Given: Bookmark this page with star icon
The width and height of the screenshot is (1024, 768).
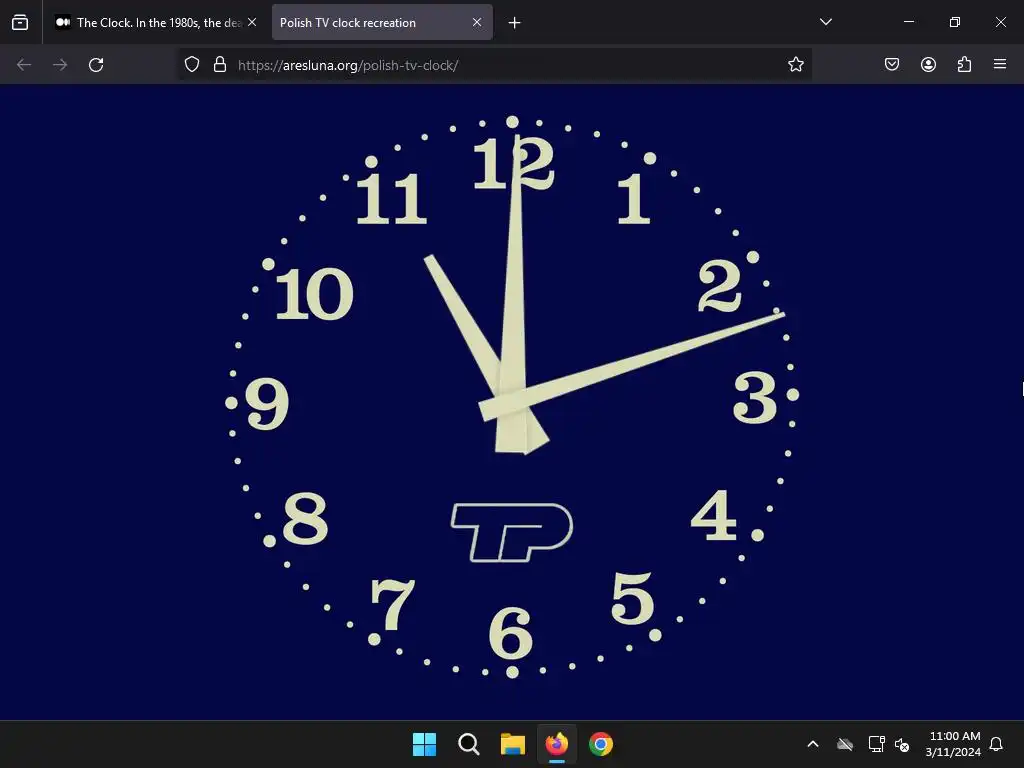Looking at the screenshot, I should click(x=795, y=65).
